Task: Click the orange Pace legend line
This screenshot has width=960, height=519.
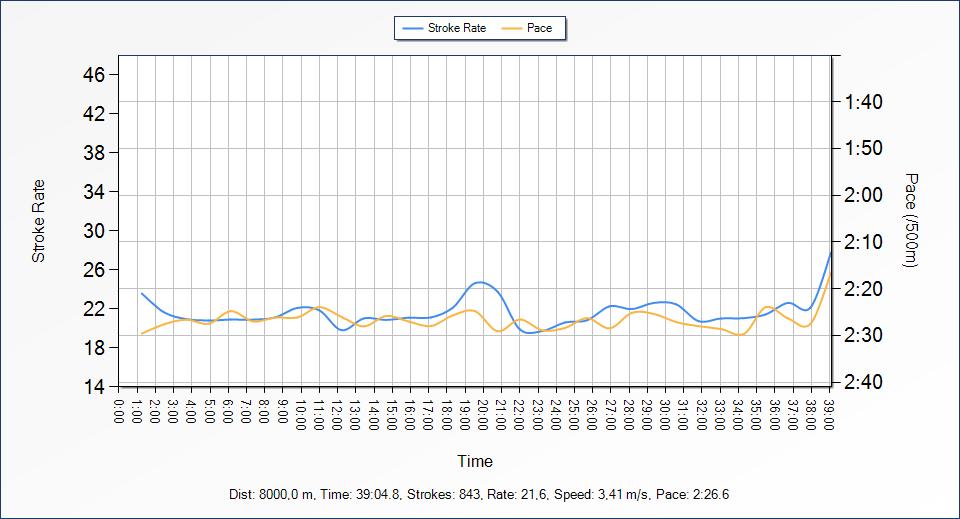Action: pos(511,29)
